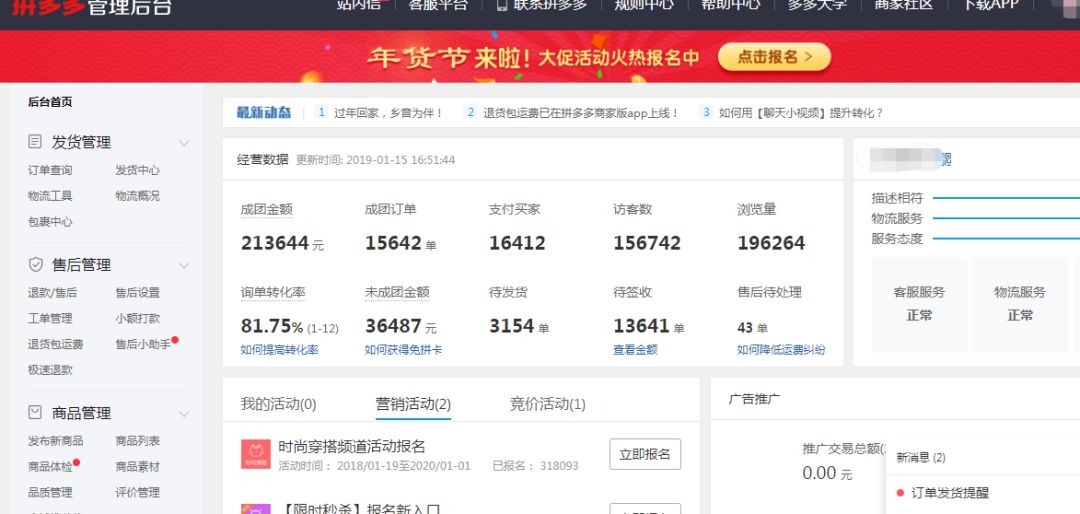Click the 支付买家 value 16412
The image size is (1080, 514).
[517, 243]
